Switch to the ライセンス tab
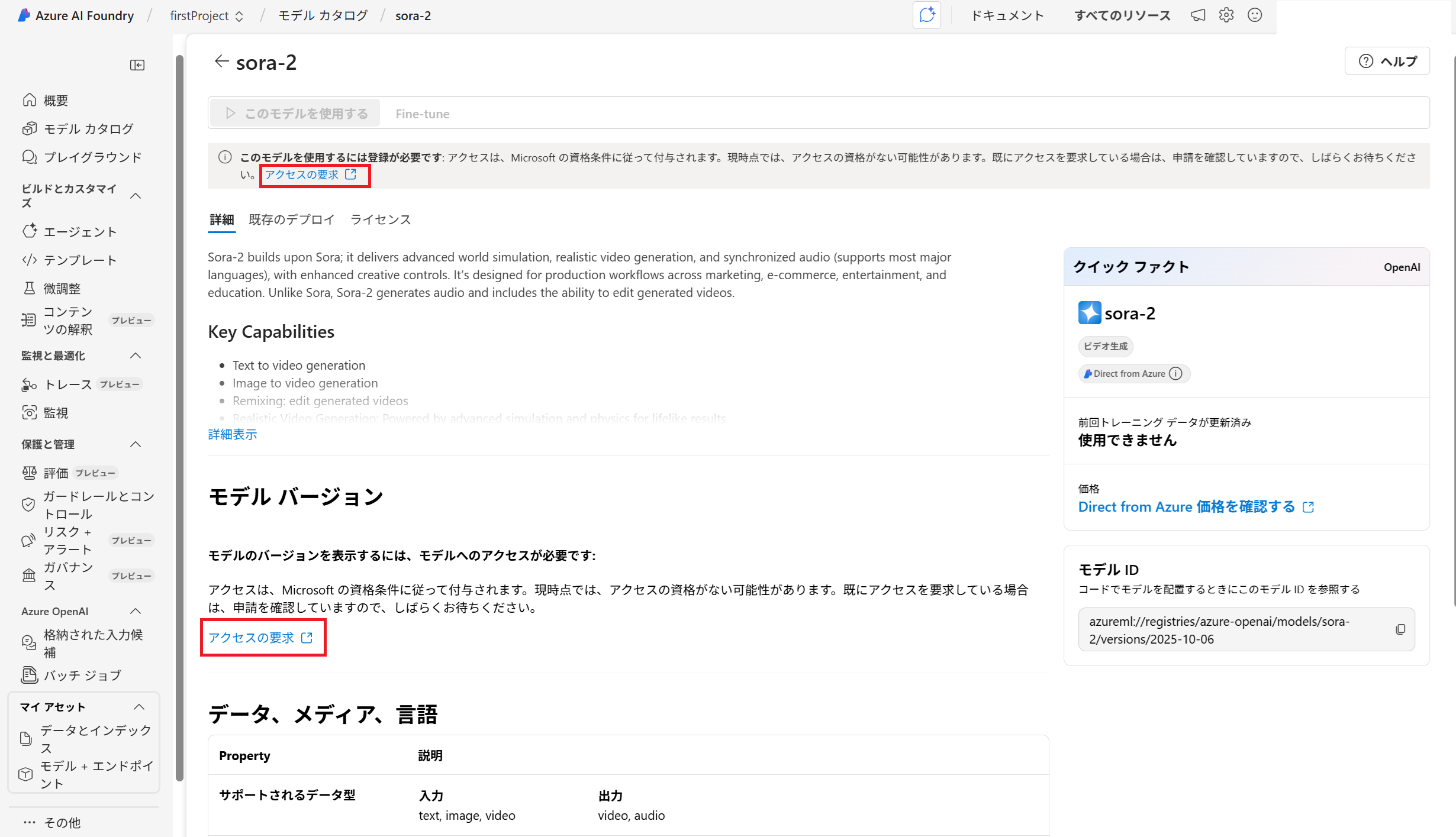Viewport: 1456px width, 837px height. tap(380, 220)
